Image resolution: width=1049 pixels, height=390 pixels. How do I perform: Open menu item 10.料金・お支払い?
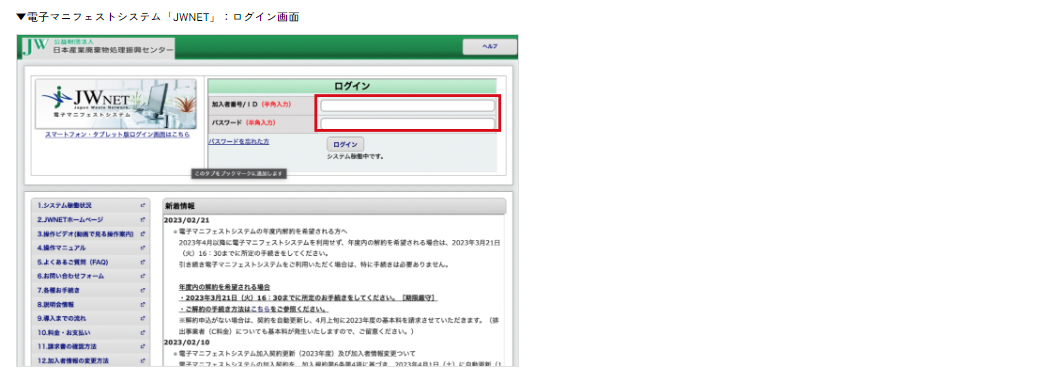click(x=64, y=332)
